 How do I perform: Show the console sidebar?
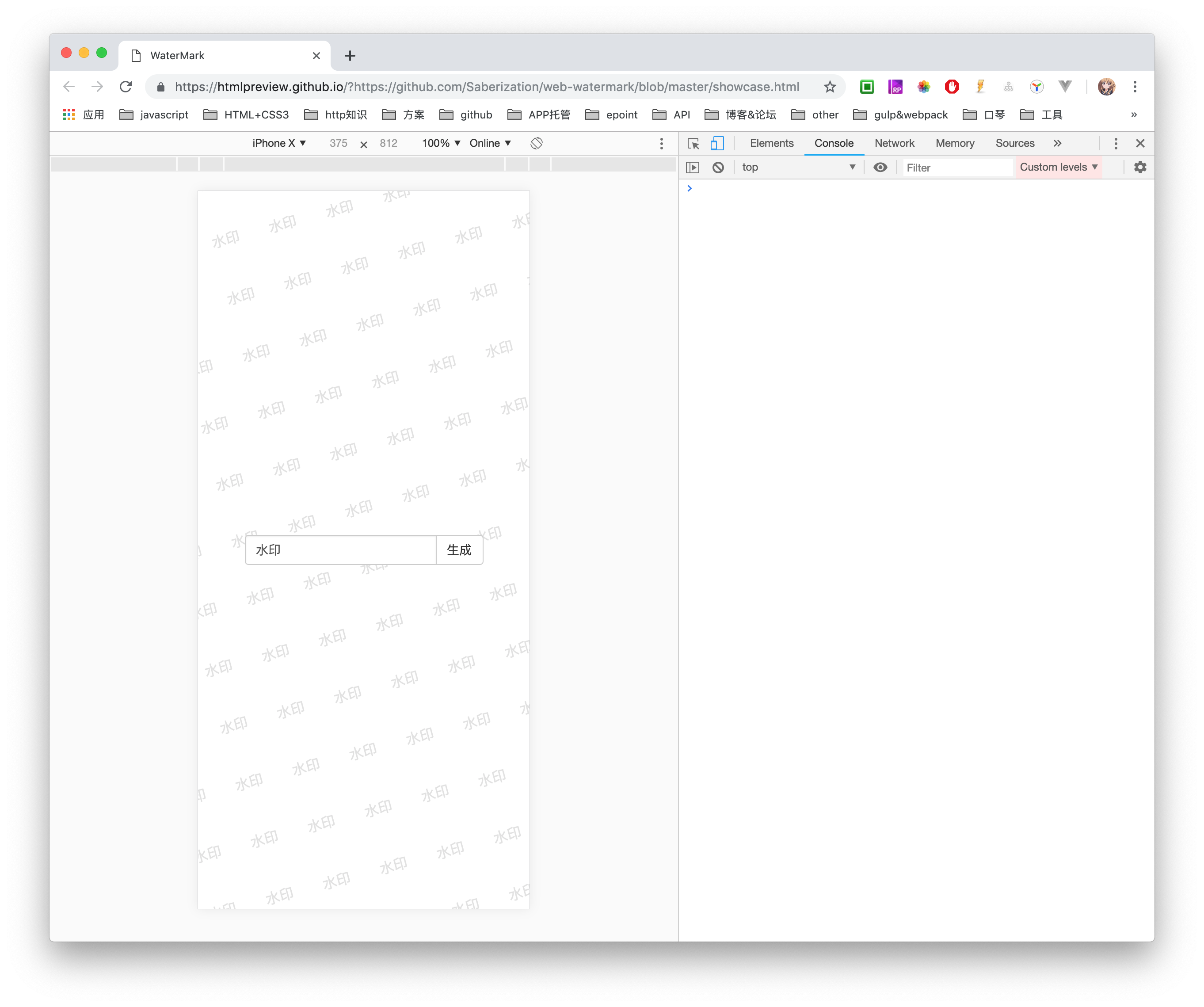693,168
